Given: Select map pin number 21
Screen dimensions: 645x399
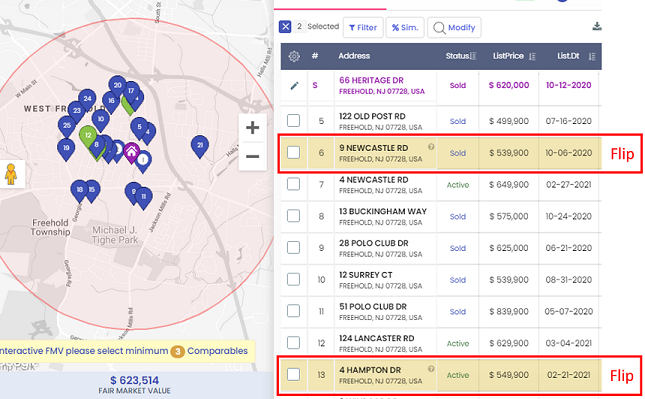Looking at the screenshot, I should [x=200, y=146].
